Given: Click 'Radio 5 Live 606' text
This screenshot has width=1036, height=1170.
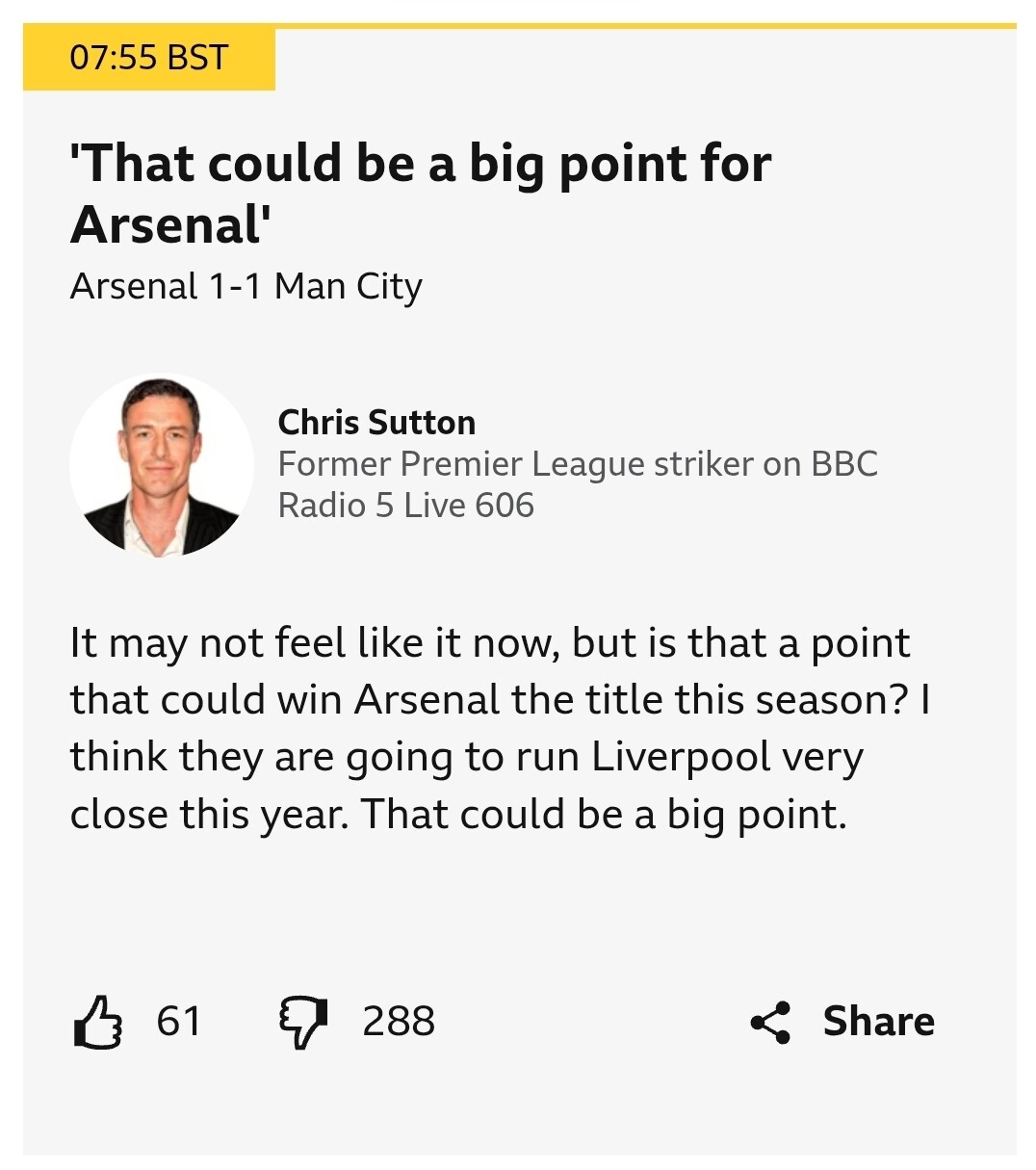Looking at the screenshot, I should (405, 506).
